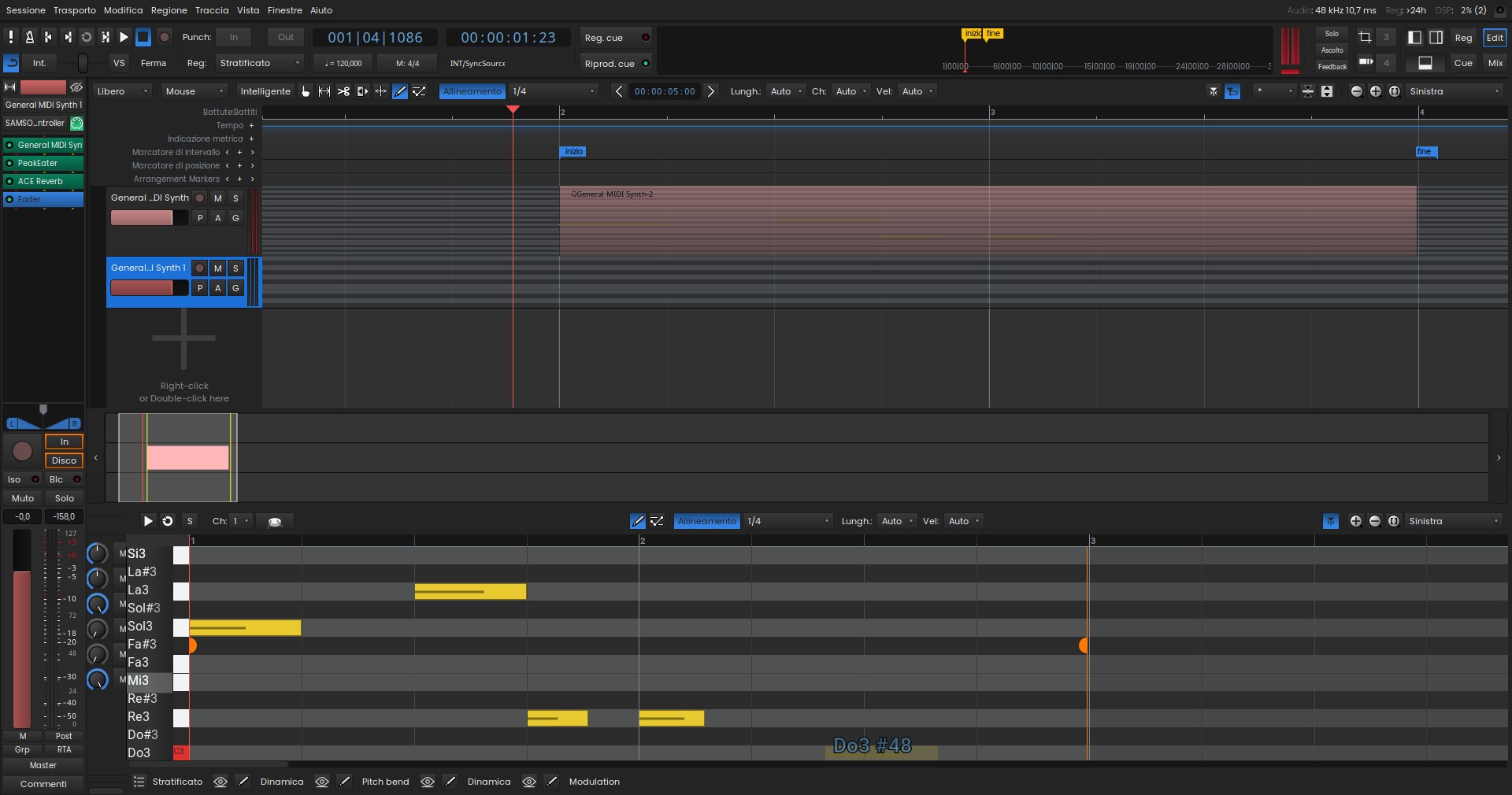Click the red global record button
The height and width of the screenshot is (795, 1512).
tap(165, 37)
